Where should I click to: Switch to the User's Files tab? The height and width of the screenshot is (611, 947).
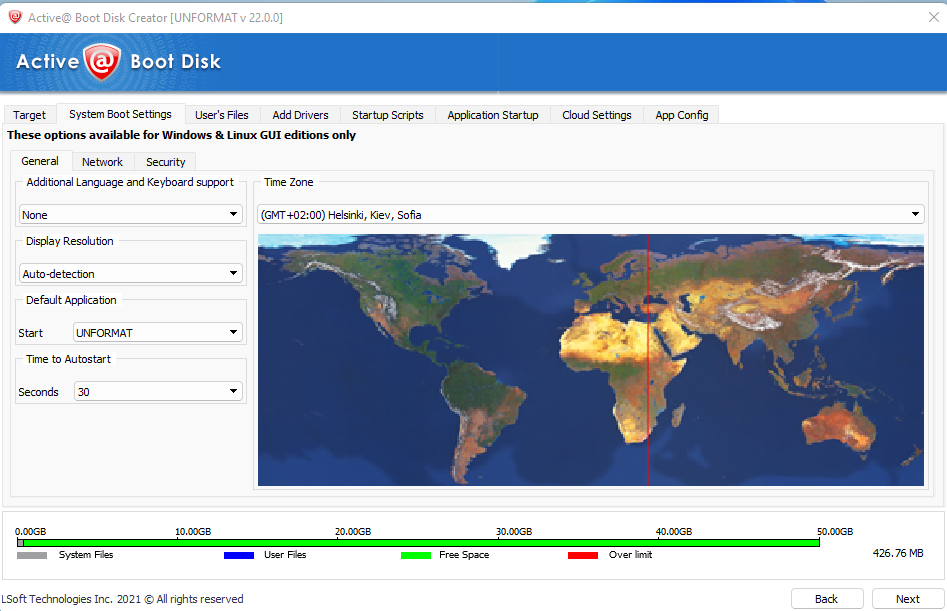[221, 115]
